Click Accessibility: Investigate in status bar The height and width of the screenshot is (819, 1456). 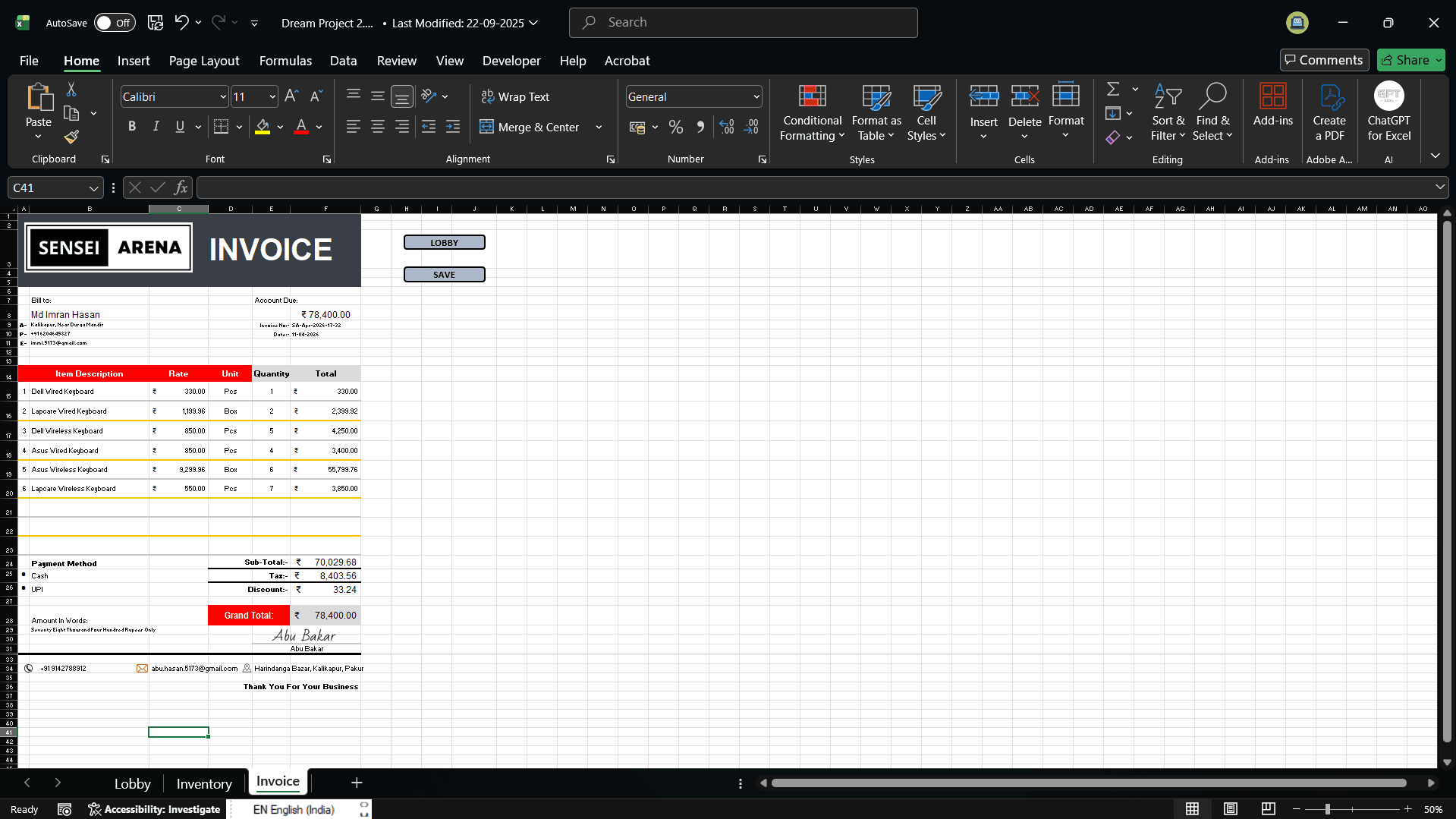[154, 809]
